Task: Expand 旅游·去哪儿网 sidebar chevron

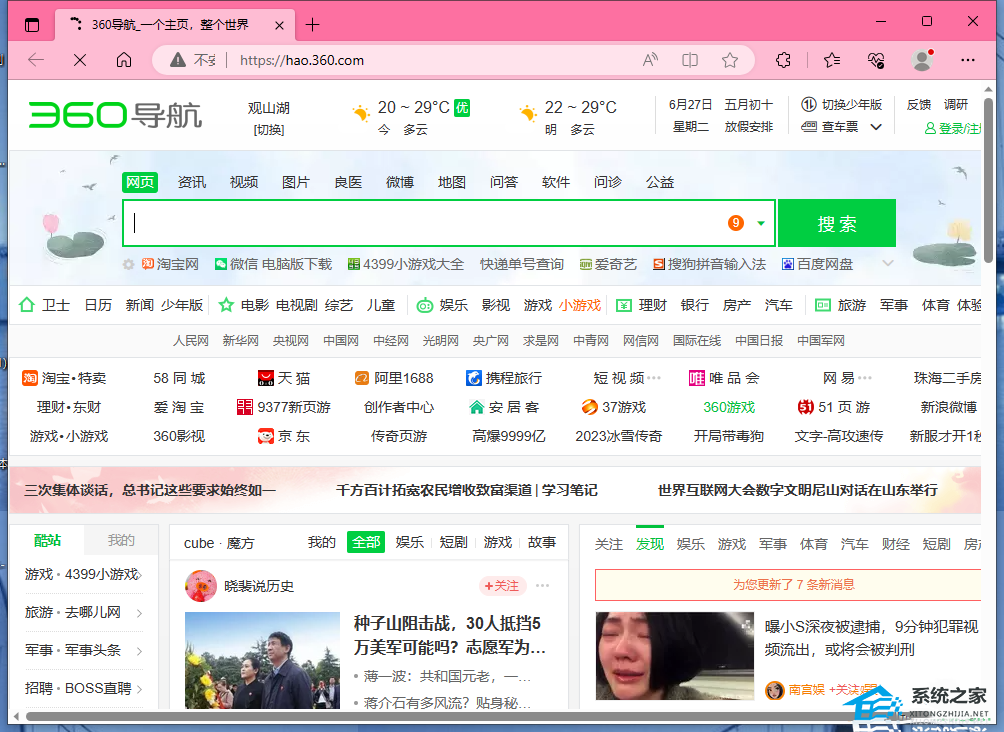Action: tap(140, 614)
